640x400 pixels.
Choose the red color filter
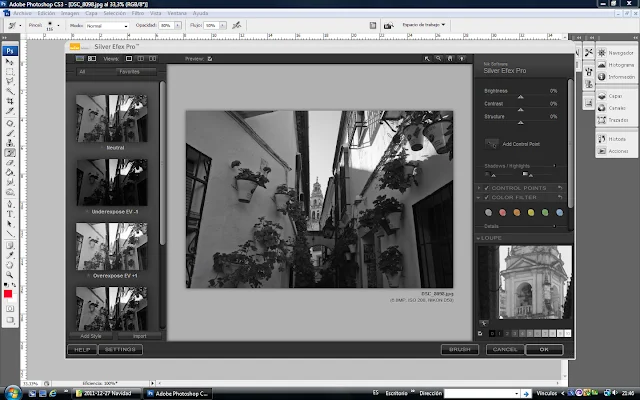coord(502,213)
